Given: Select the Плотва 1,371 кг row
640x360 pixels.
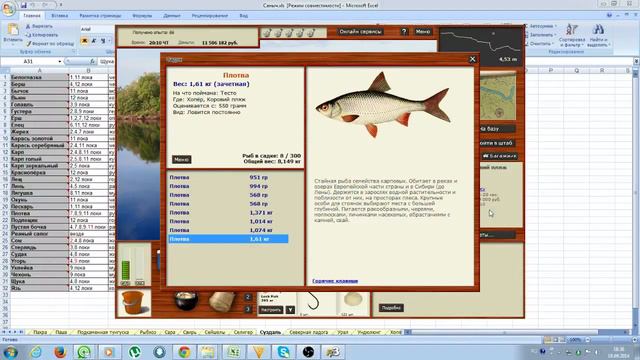Looking at the screenshot, I should point(229,213).
